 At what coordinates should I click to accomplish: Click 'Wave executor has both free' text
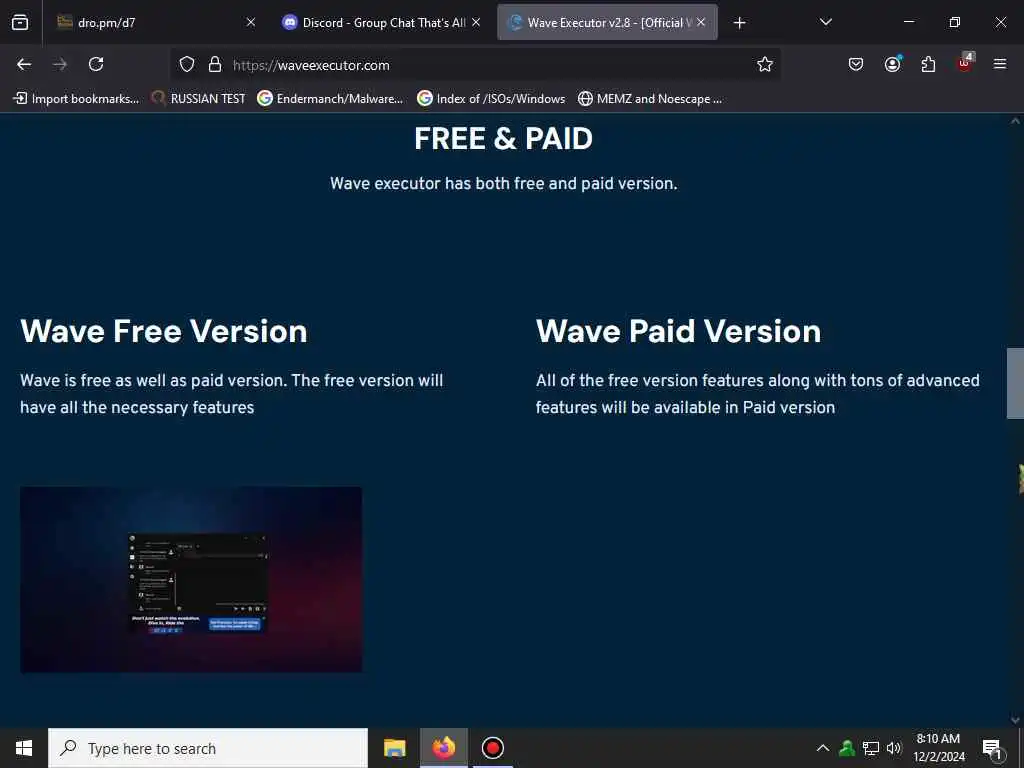coord(504,184)
